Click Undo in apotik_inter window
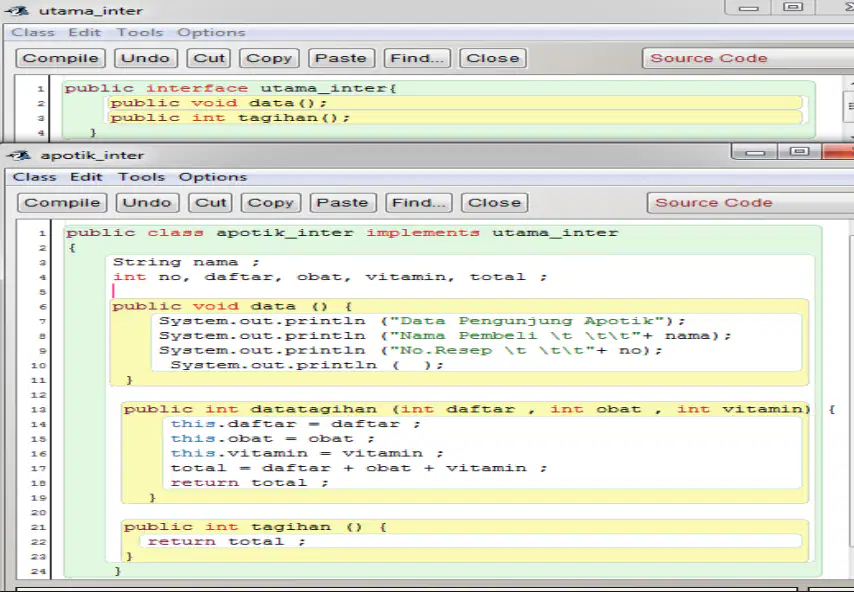The image size is (854, 592). point(147,203)
